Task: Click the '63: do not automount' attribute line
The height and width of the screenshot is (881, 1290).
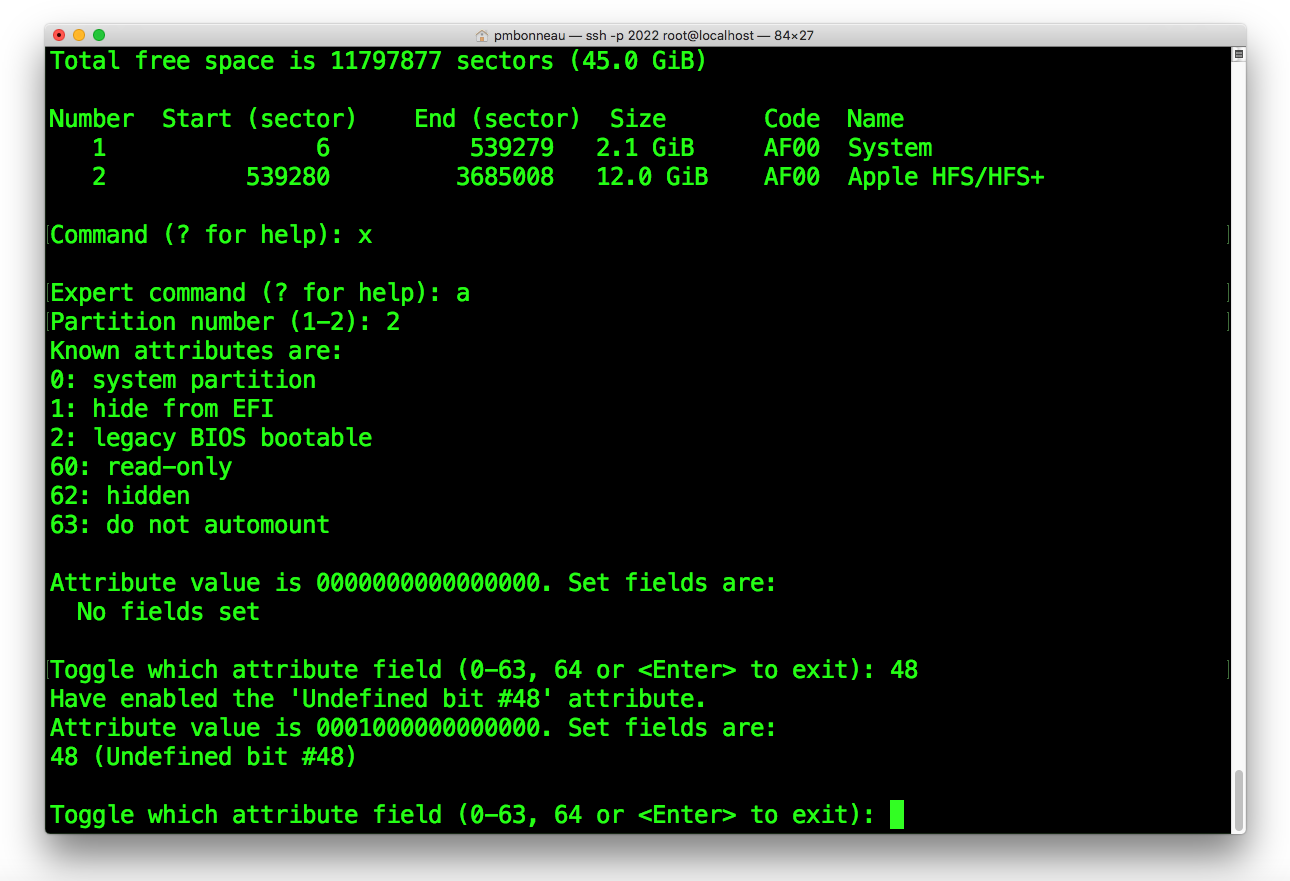Action: 190,525
